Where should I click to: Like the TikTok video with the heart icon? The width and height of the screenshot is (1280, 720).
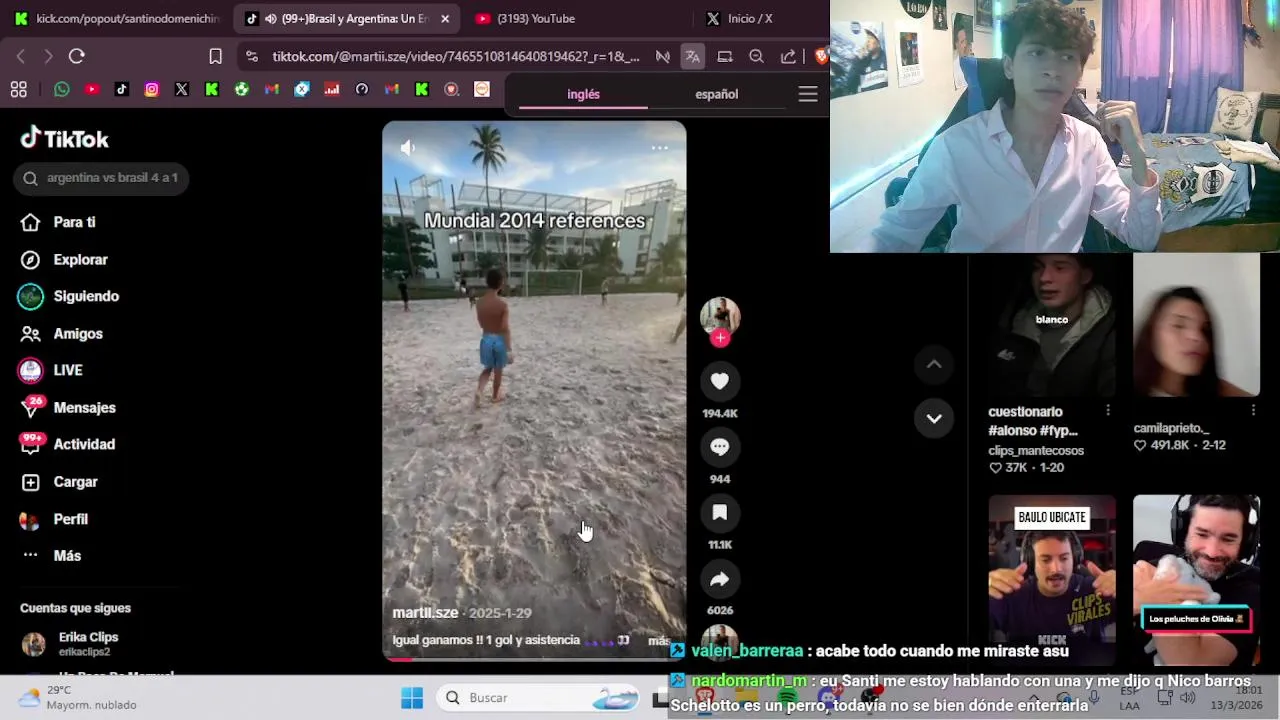pos(720,381)
